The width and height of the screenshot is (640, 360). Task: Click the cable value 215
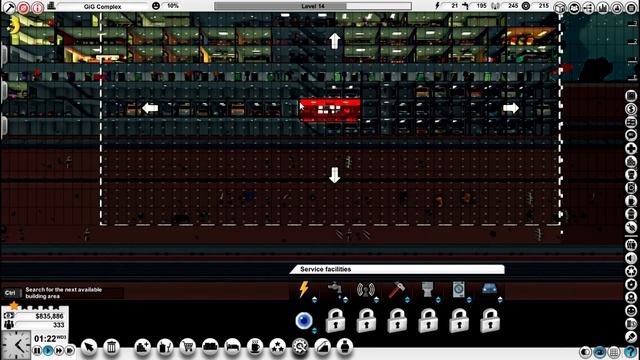544,6
